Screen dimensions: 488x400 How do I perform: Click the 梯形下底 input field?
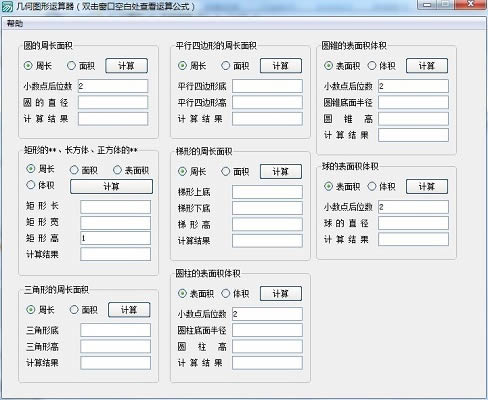coord(267,208)
